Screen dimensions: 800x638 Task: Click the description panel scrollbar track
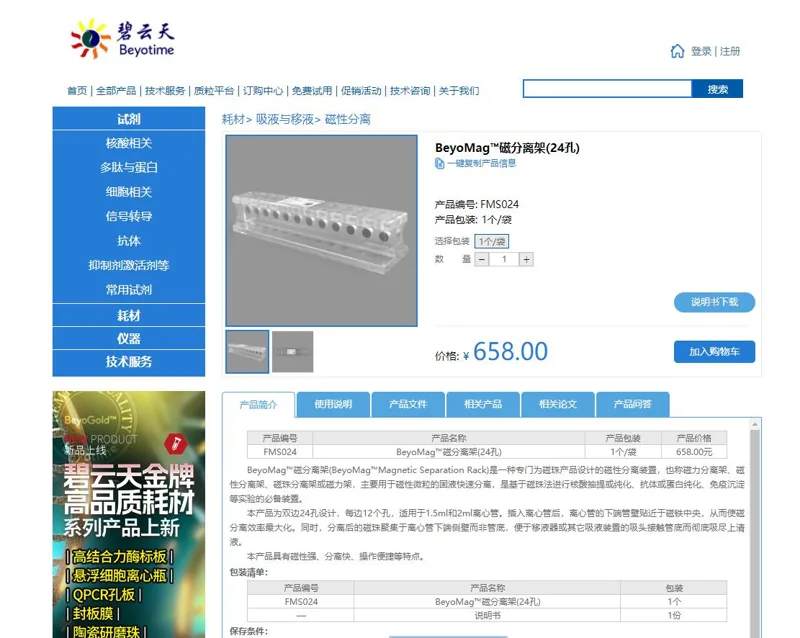pyautogui.click(x=755, y=533)
